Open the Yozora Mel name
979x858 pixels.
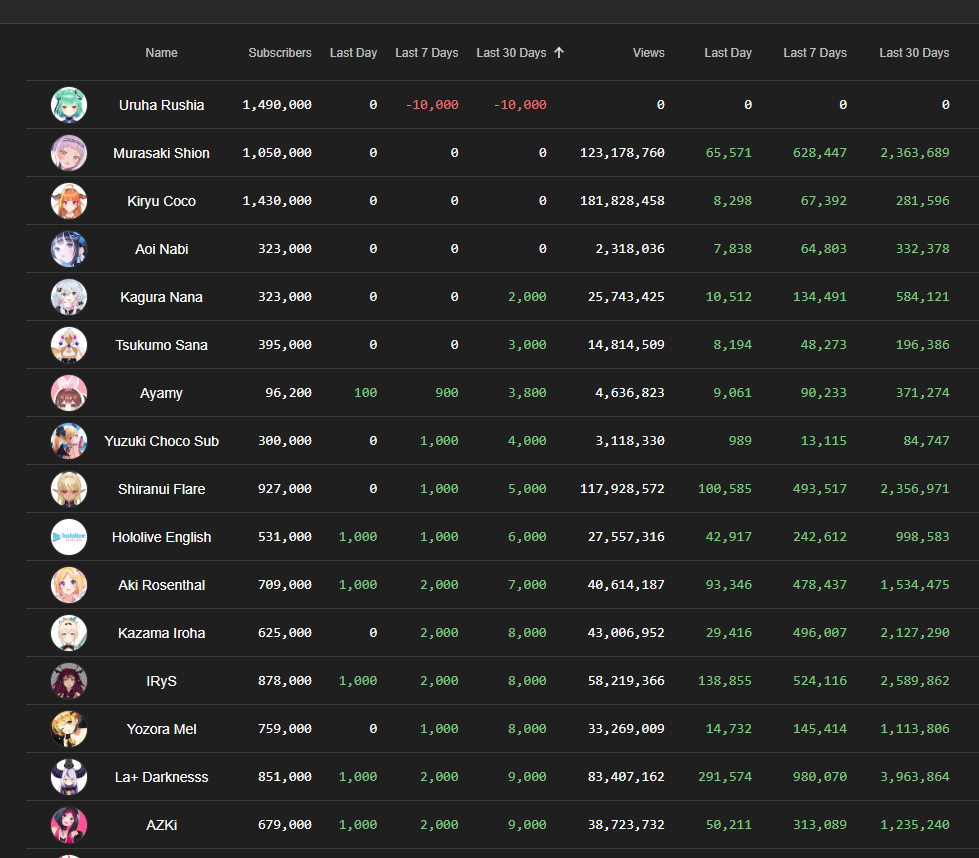pos(162,729)
